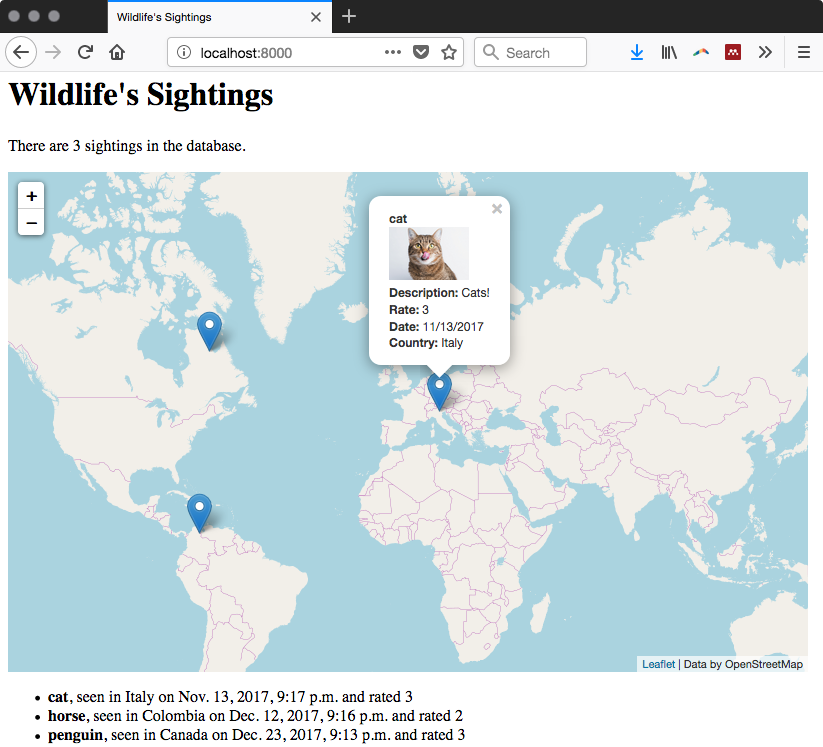The image size is (823, 747).
Task: Click the popup "Date: 11/13/2017" line
Action: [x=436, y=327]
